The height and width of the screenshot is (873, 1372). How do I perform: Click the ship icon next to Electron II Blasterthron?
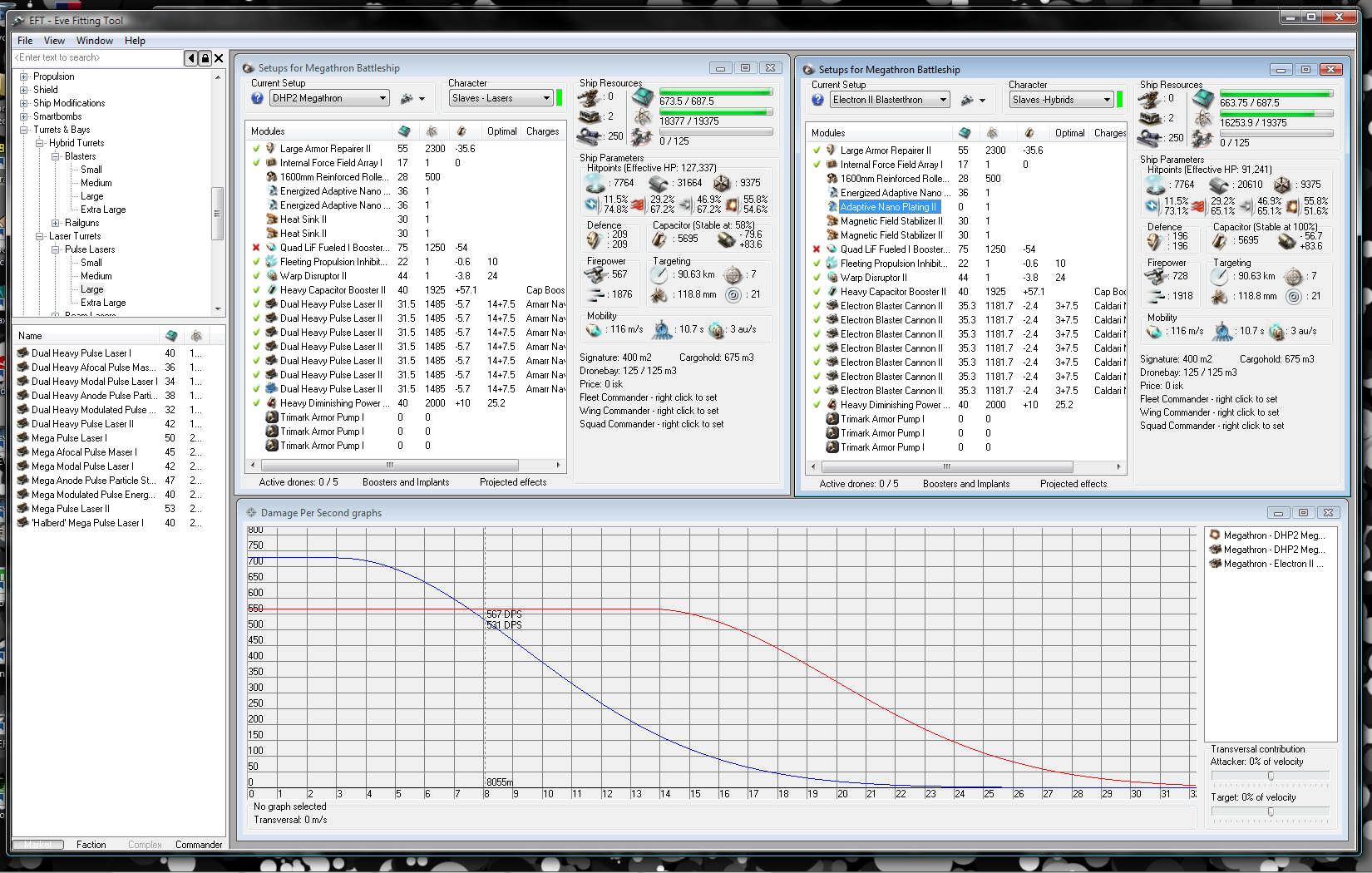(x=966, y=100)
